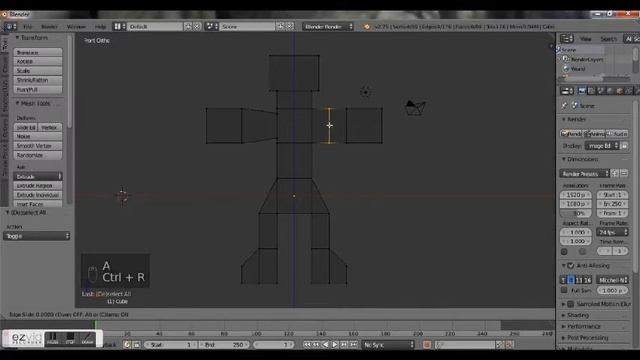Screen dimensions: 640x360
Task: Set anti-aliasing samples to 16
Action: tap(587, 280)
